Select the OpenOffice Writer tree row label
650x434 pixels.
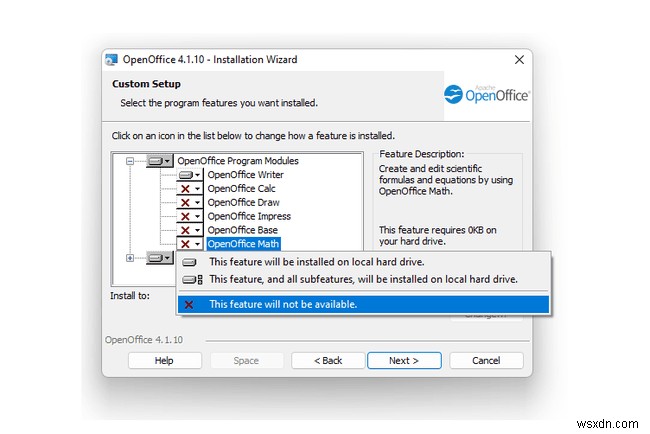(x=245, y=175)
